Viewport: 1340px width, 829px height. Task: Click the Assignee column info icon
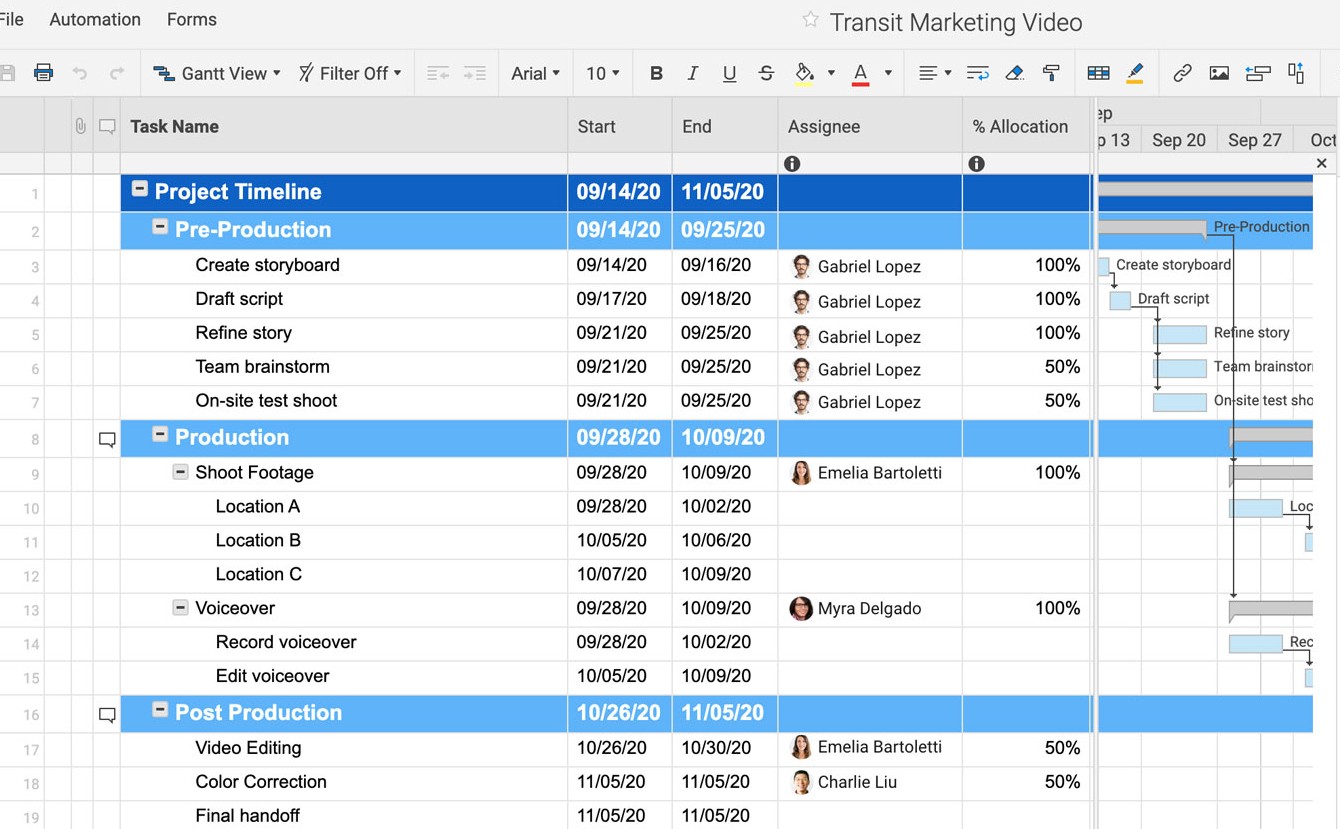pos(792,164)
